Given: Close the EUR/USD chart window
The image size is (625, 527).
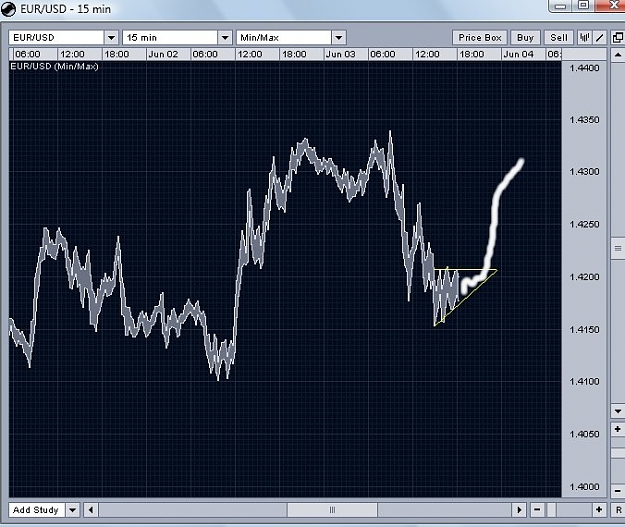Looking at the screenshot, I should click(613, 5).
